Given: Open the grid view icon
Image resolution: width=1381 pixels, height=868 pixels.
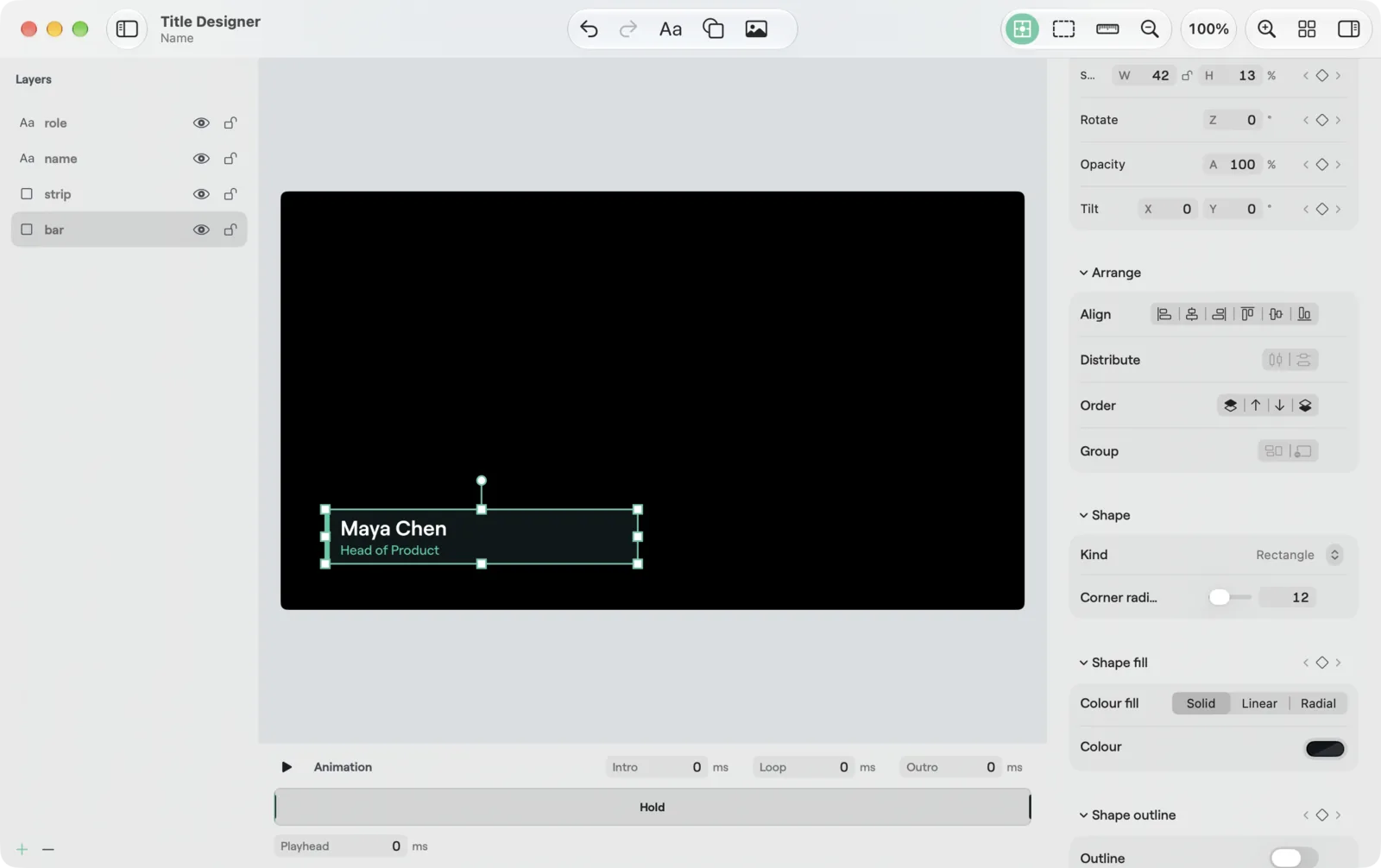Looking at the screenshot, I should click(x=1307, y=28).
